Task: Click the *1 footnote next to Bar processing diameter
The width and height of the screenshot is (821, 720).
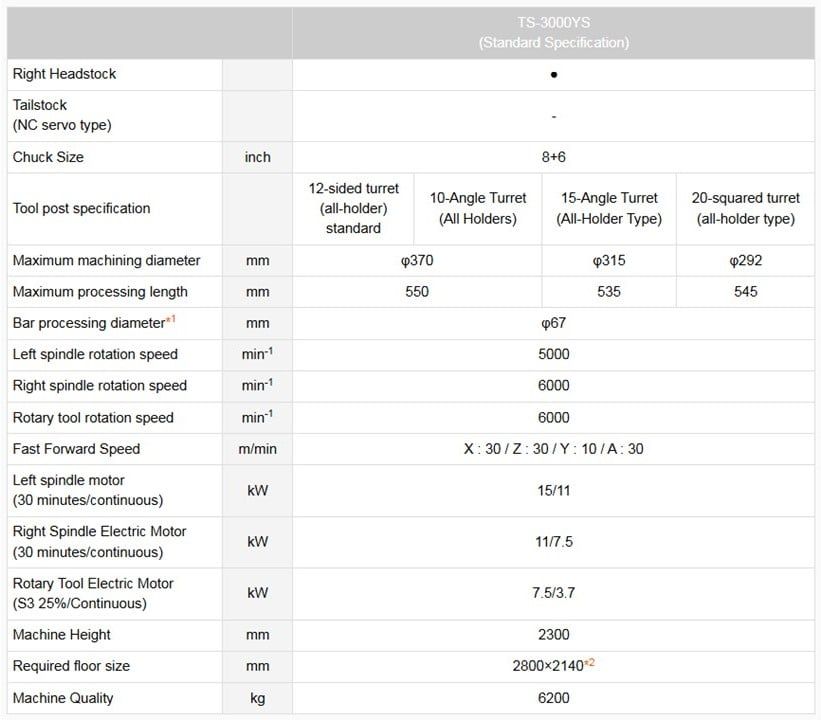Action: 171,320
